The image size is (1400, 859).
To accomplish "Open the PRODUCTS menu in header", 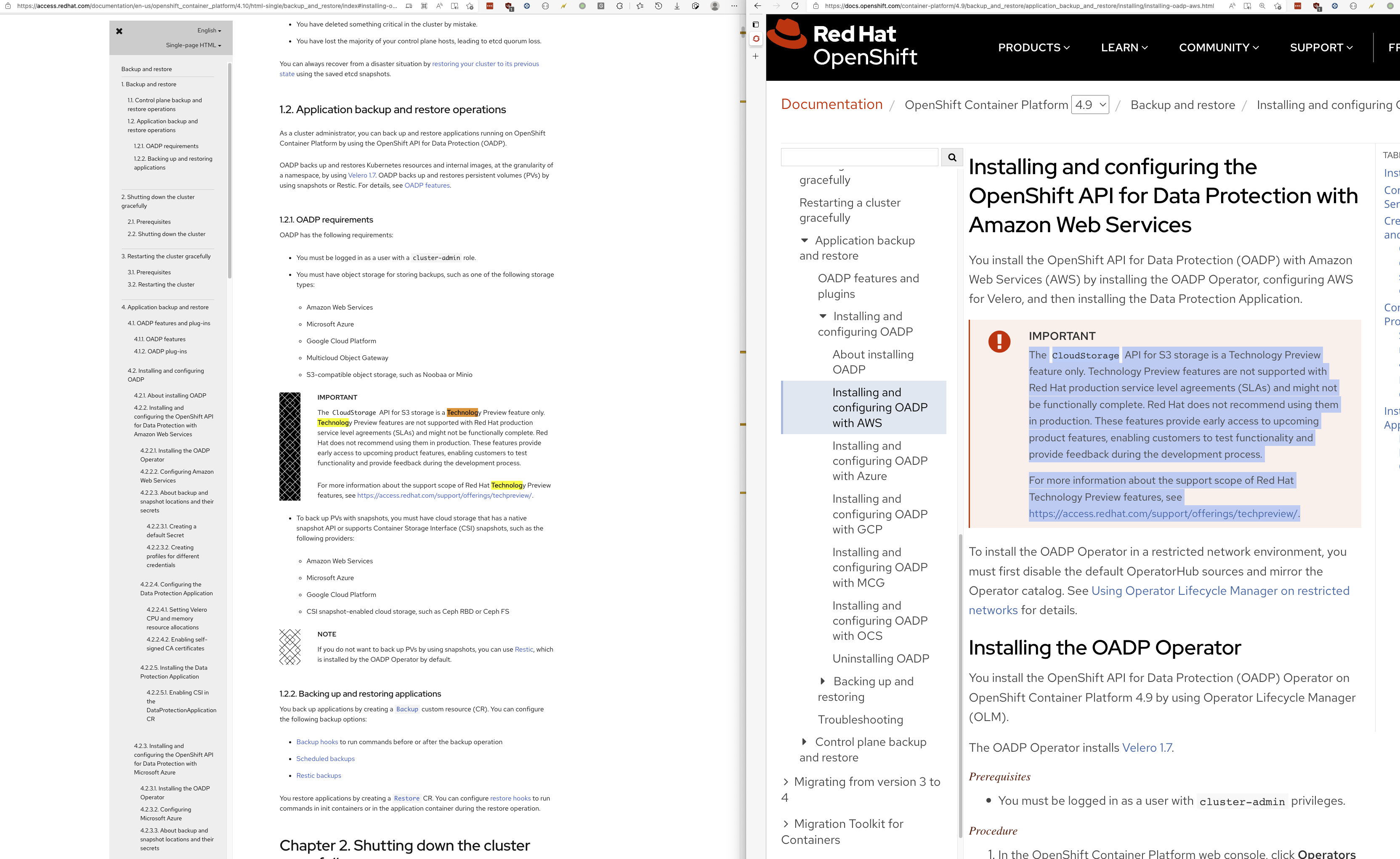I will [1033, 48].
